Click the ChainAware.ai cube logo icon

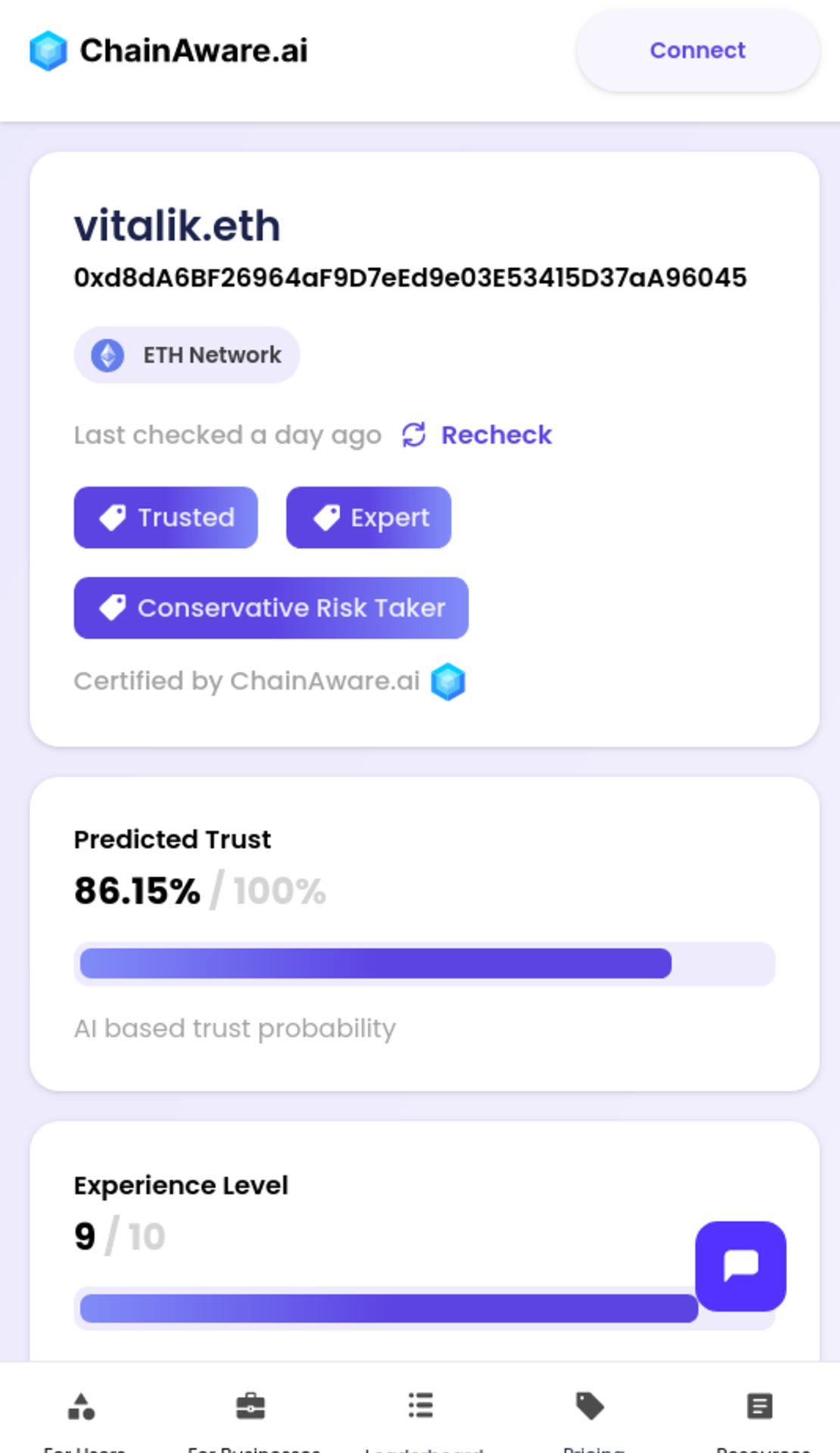coord(48,51)
